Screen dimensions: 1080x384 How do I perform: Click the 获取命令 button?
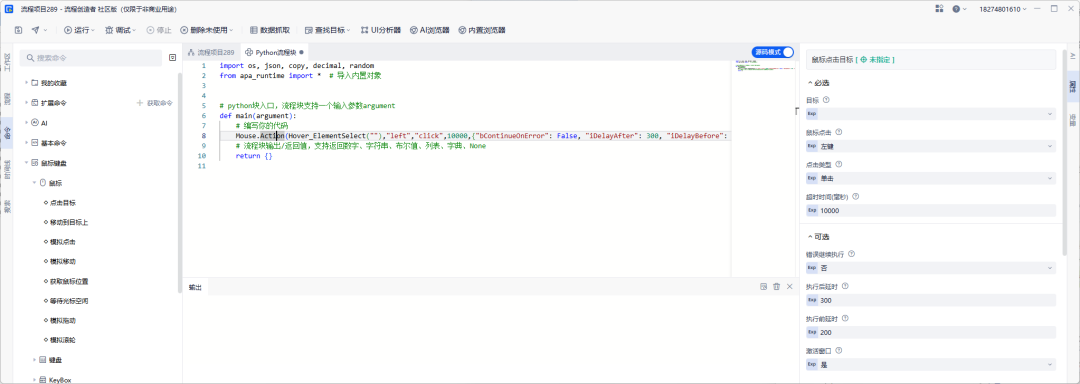click(x=155, y=103)
